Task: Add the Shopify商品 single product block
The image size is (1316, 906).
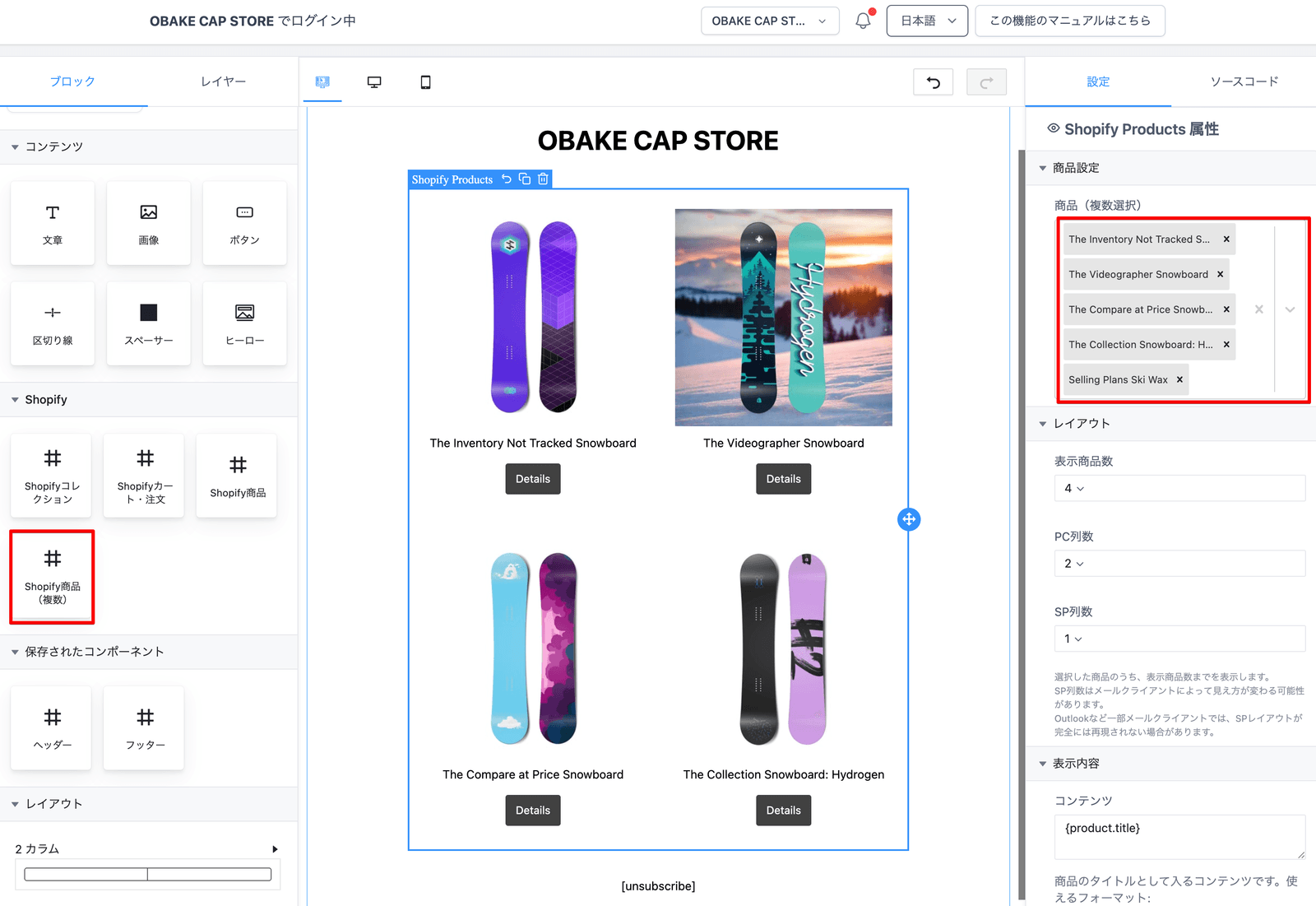Action: click(x=238, y=476)
